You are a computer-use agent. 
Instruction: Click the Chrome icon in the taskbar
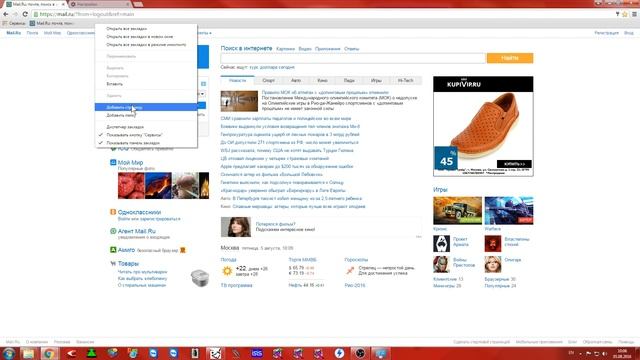tap(49, 353)
